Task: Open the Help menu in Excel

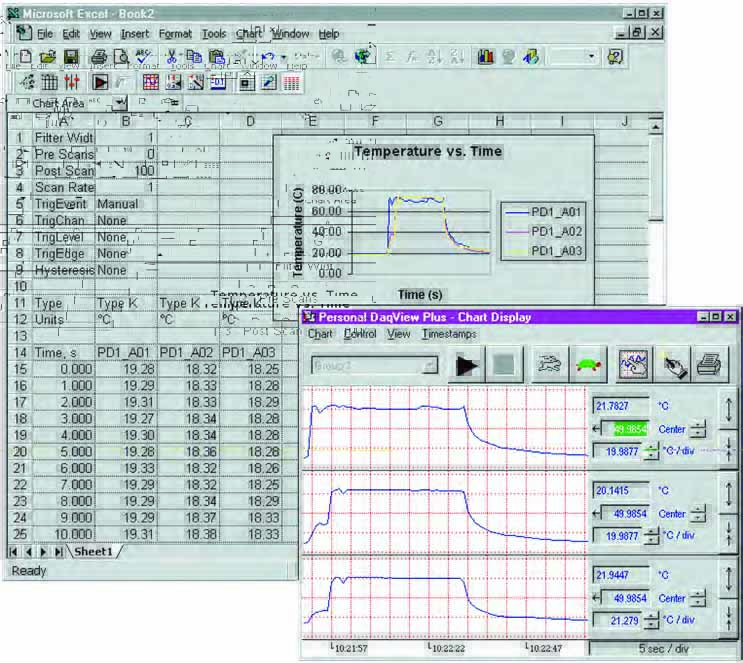Action: point(329,34)
